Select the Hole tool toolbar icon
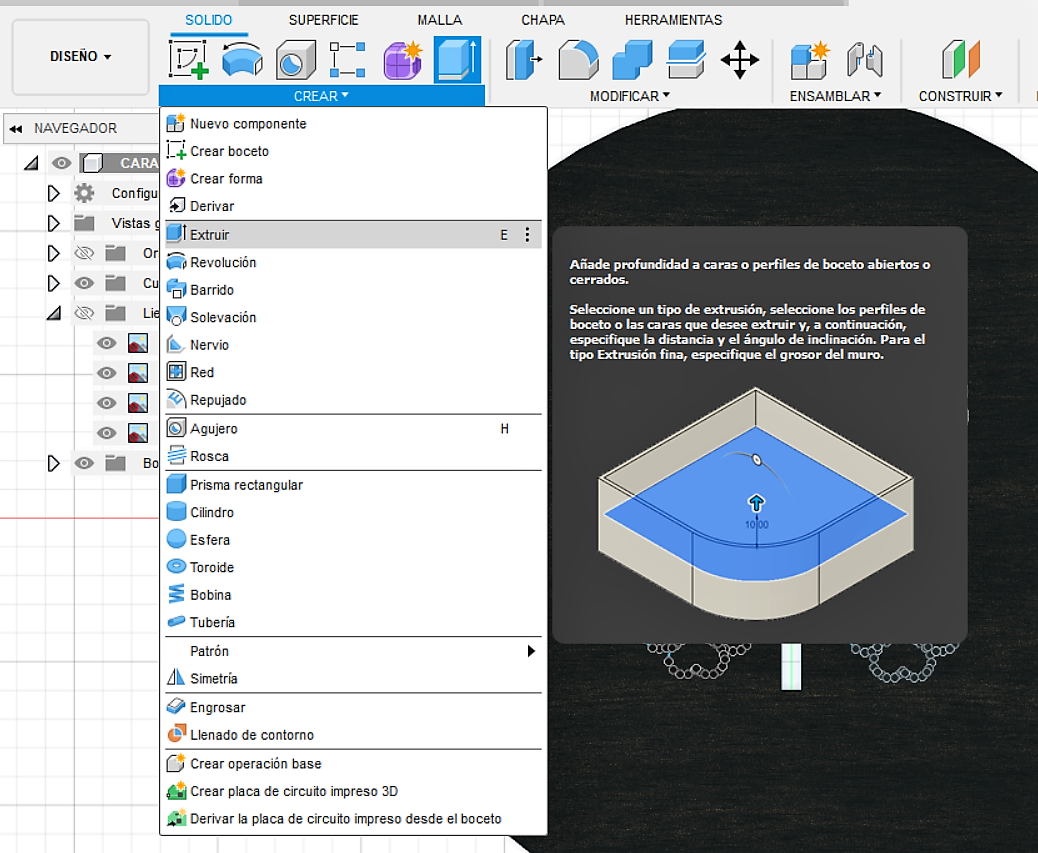The width and height of the screenshot is (1038, 853). (295, 60)
